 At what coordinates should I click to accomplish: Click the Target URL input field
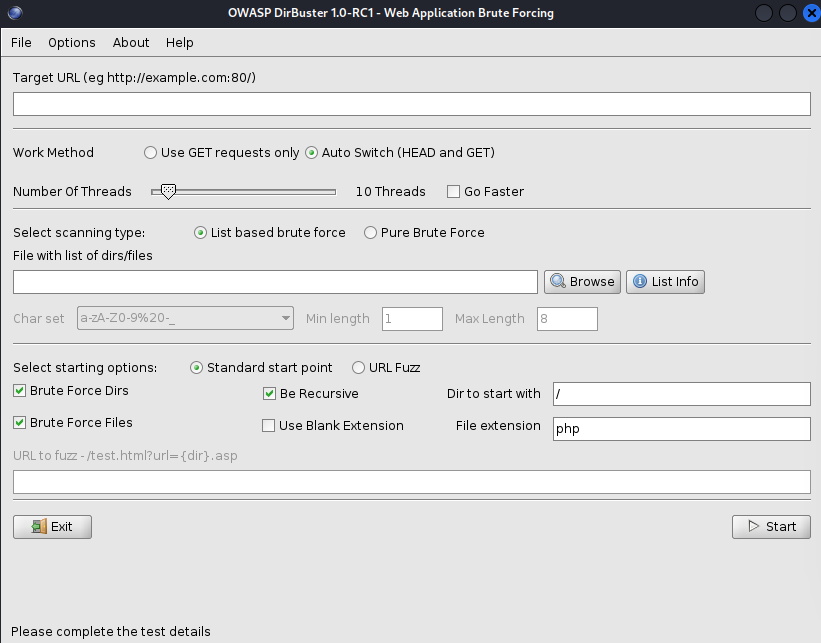pyautogui.click(x=412, y=104)
